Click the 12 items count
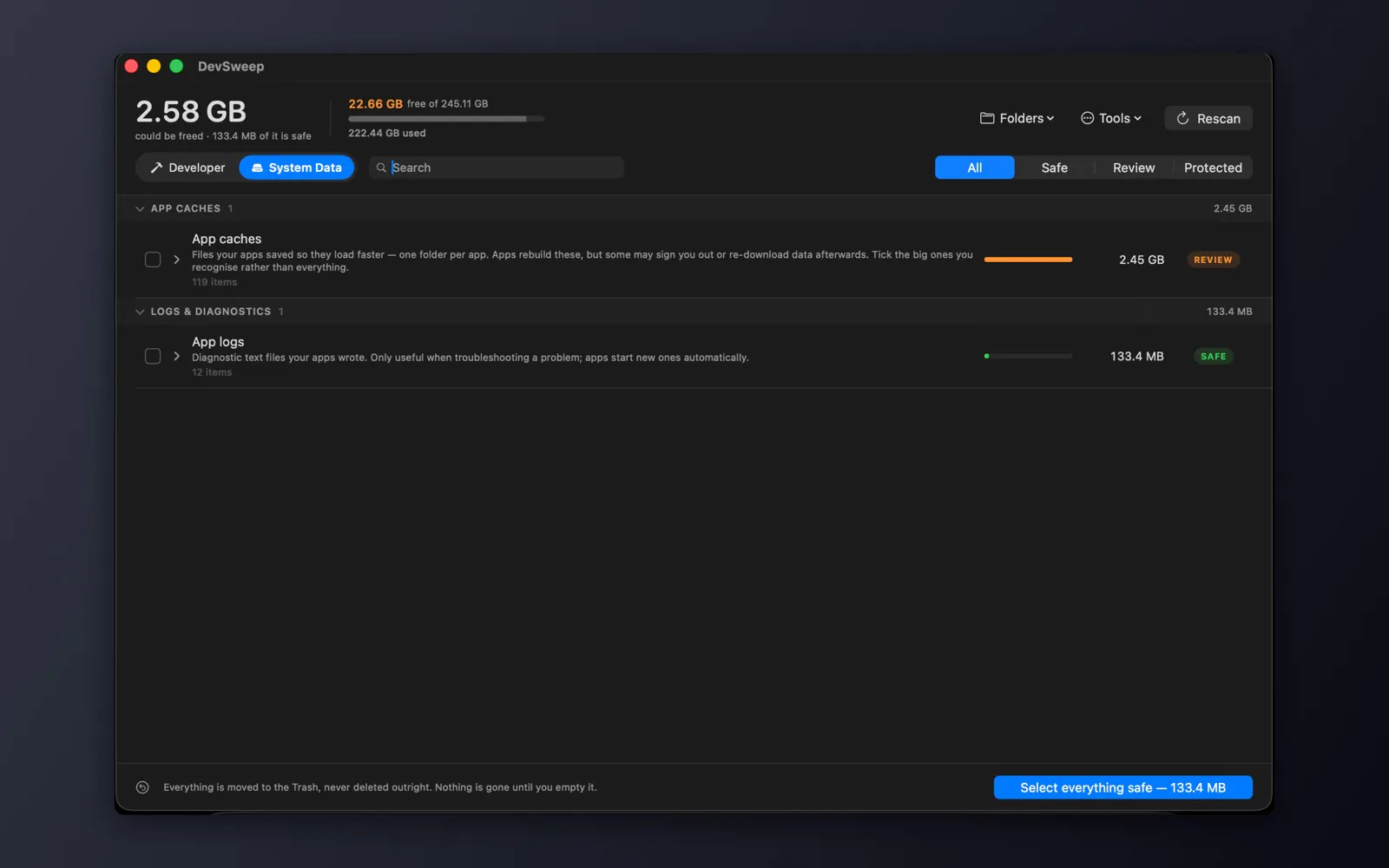 (212, 372)
